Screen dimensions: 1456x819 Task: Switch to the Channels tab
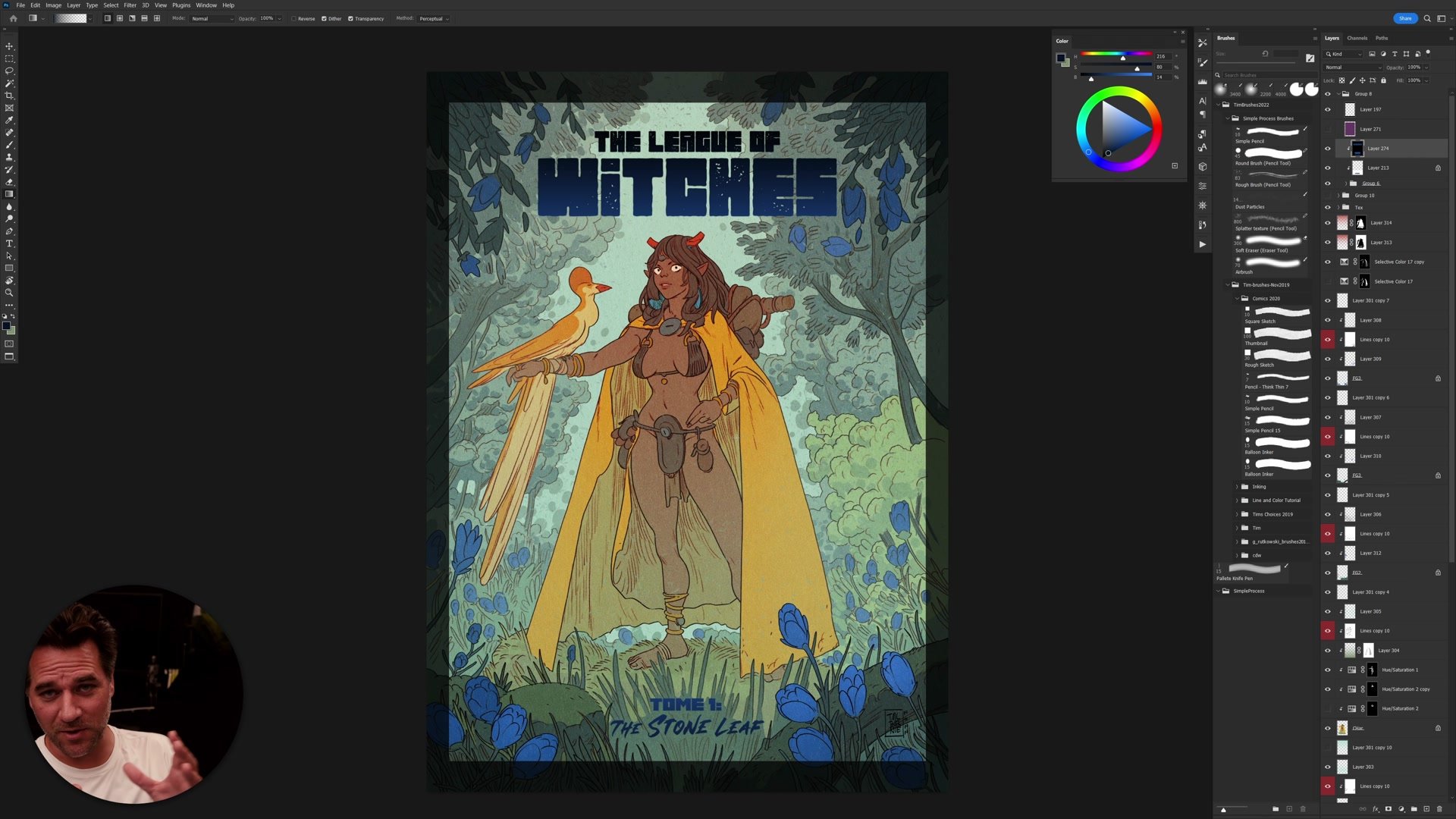click(x=1357, y=38)
